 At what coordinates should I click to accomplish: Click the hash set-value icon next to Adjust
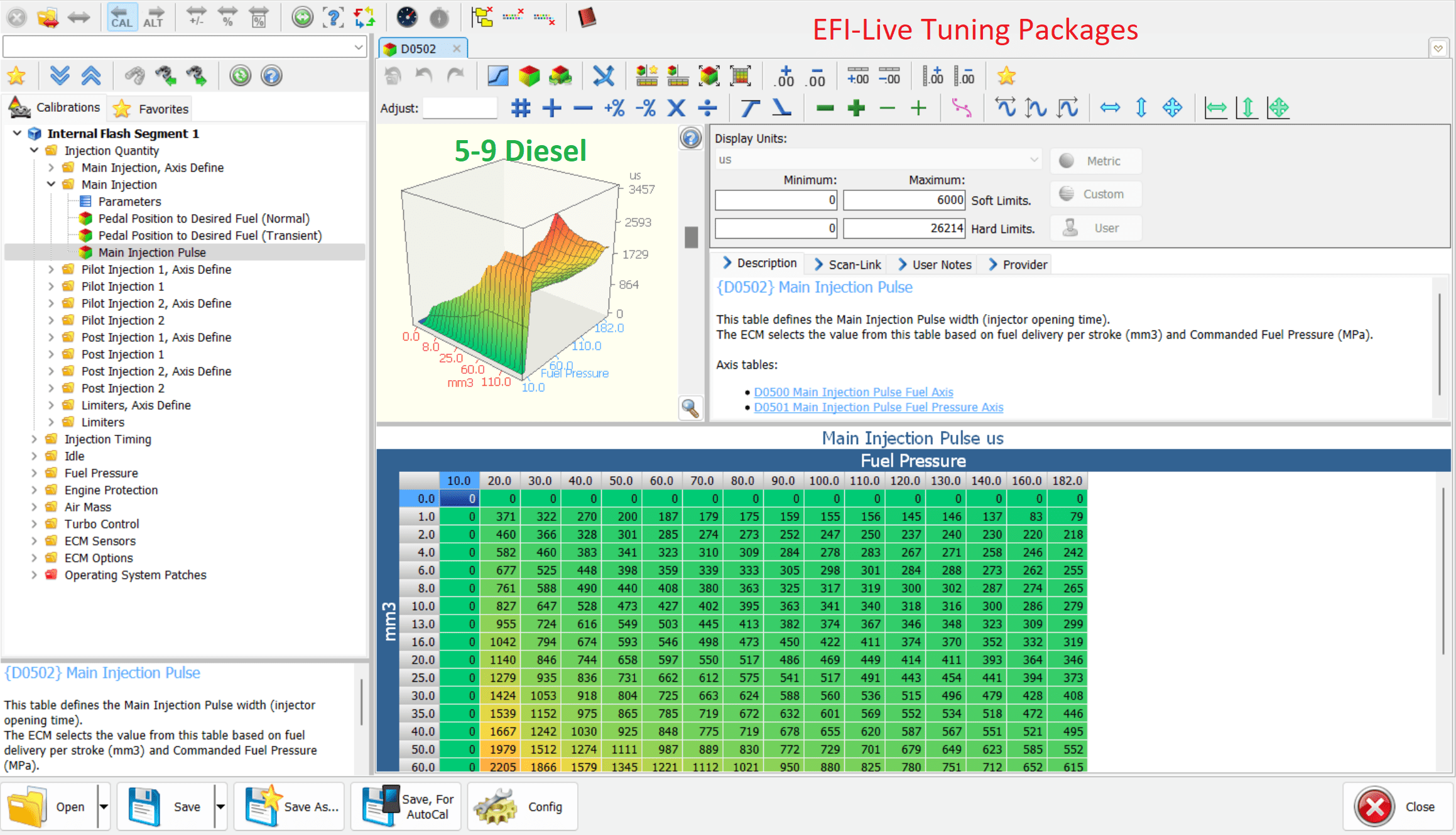pyautogui.click(x=520, y=108)
